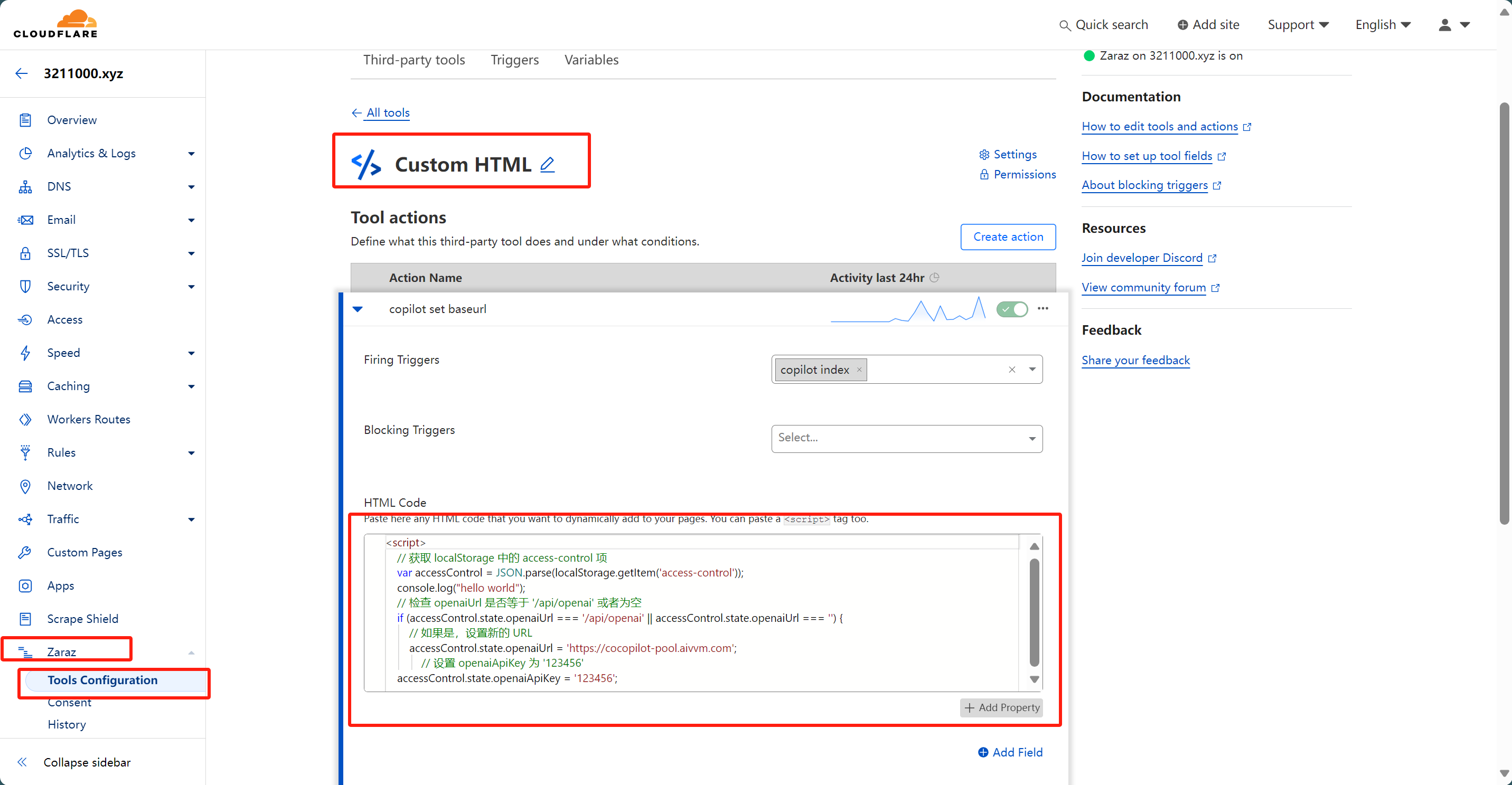Open View community forum link
Screen dimensions: 1512x785
click(x=1150, y=288)
